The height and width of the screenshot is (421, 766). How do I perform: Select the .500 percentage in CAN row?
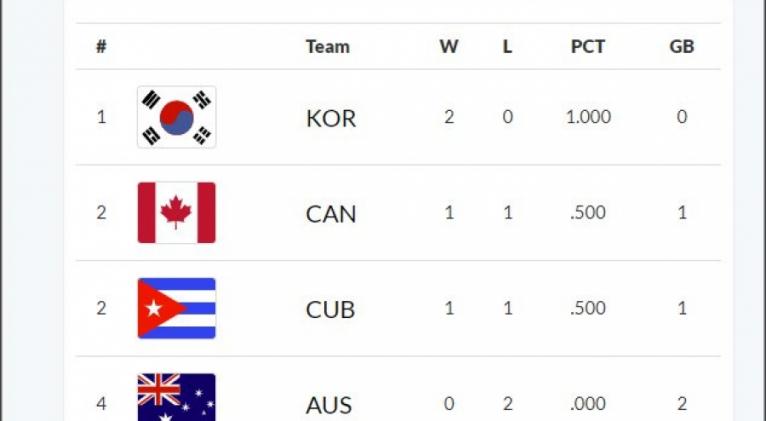pos(588,213)
